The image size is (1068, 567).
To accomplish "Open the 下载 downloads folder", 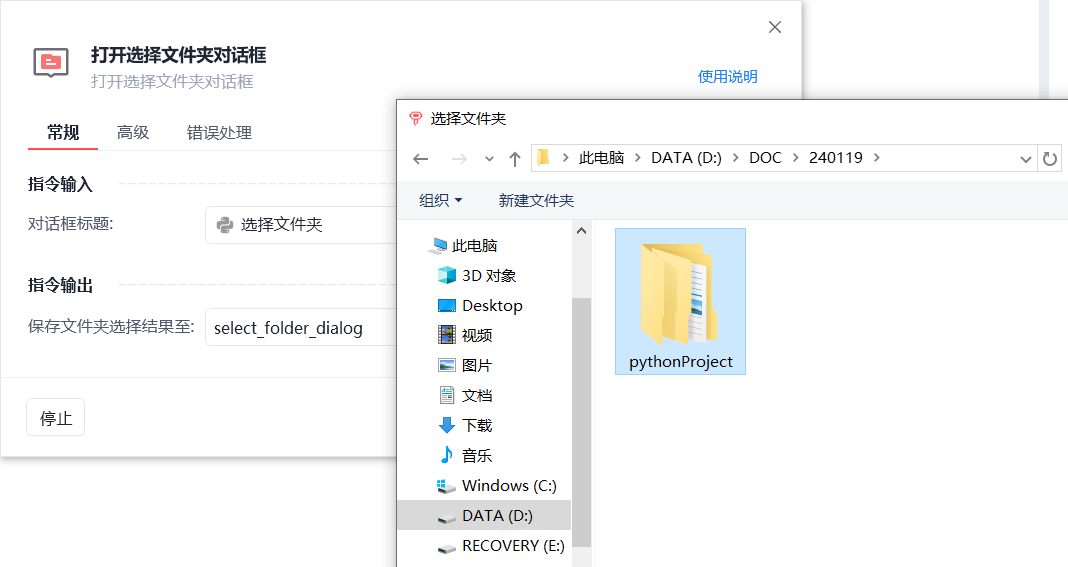I will [465, 425].
